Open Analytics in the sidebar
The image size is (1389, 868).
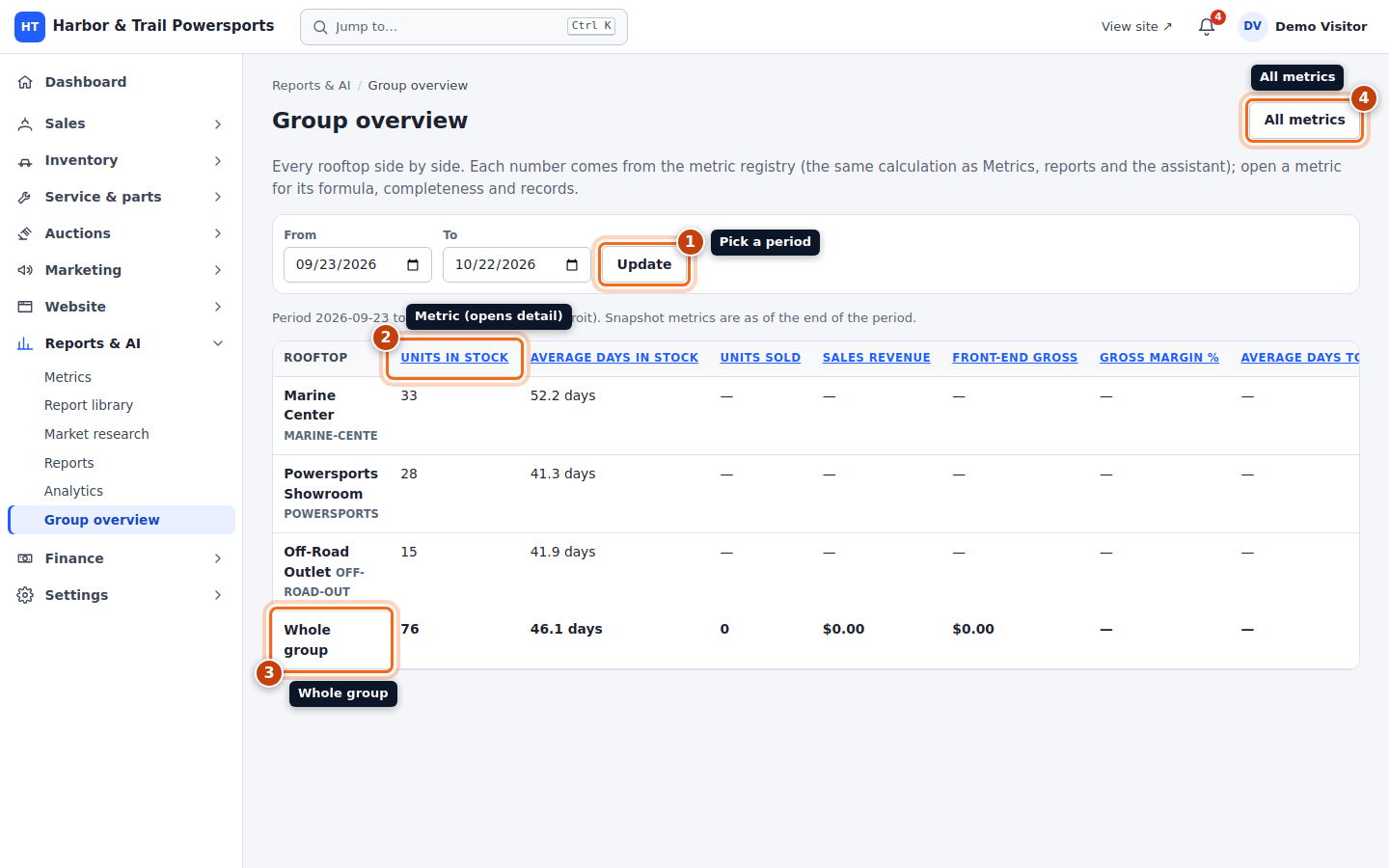tap(122, 491)
